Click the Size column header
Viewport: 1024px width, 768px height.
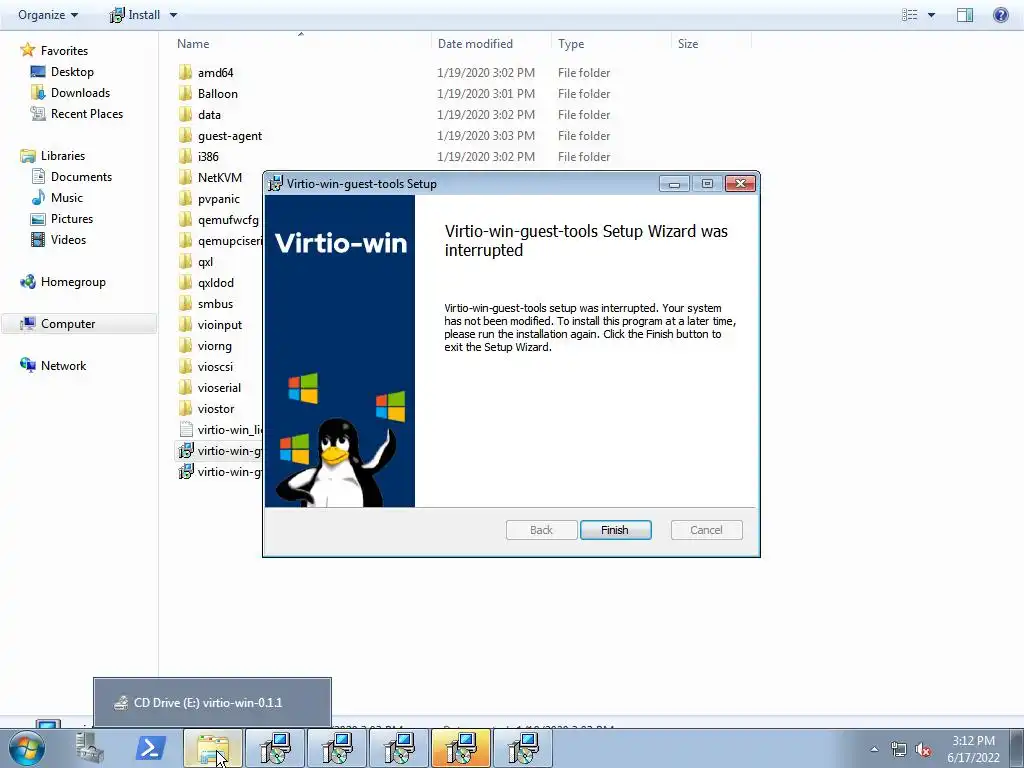click(x=688, y=44)
